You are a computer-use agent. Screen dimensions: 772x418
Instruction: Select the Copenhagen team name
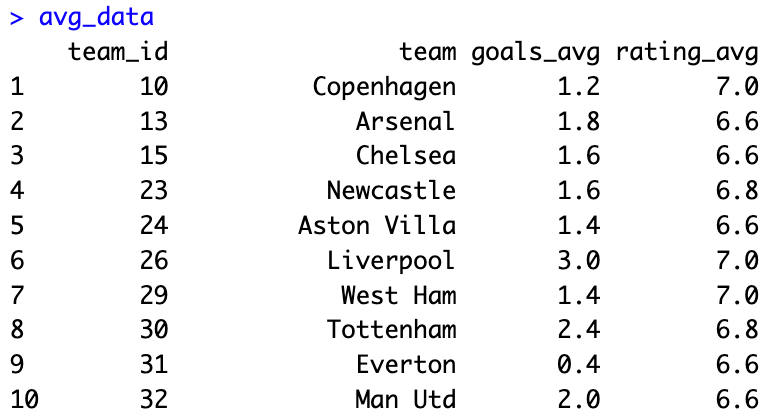coord(384,87)
